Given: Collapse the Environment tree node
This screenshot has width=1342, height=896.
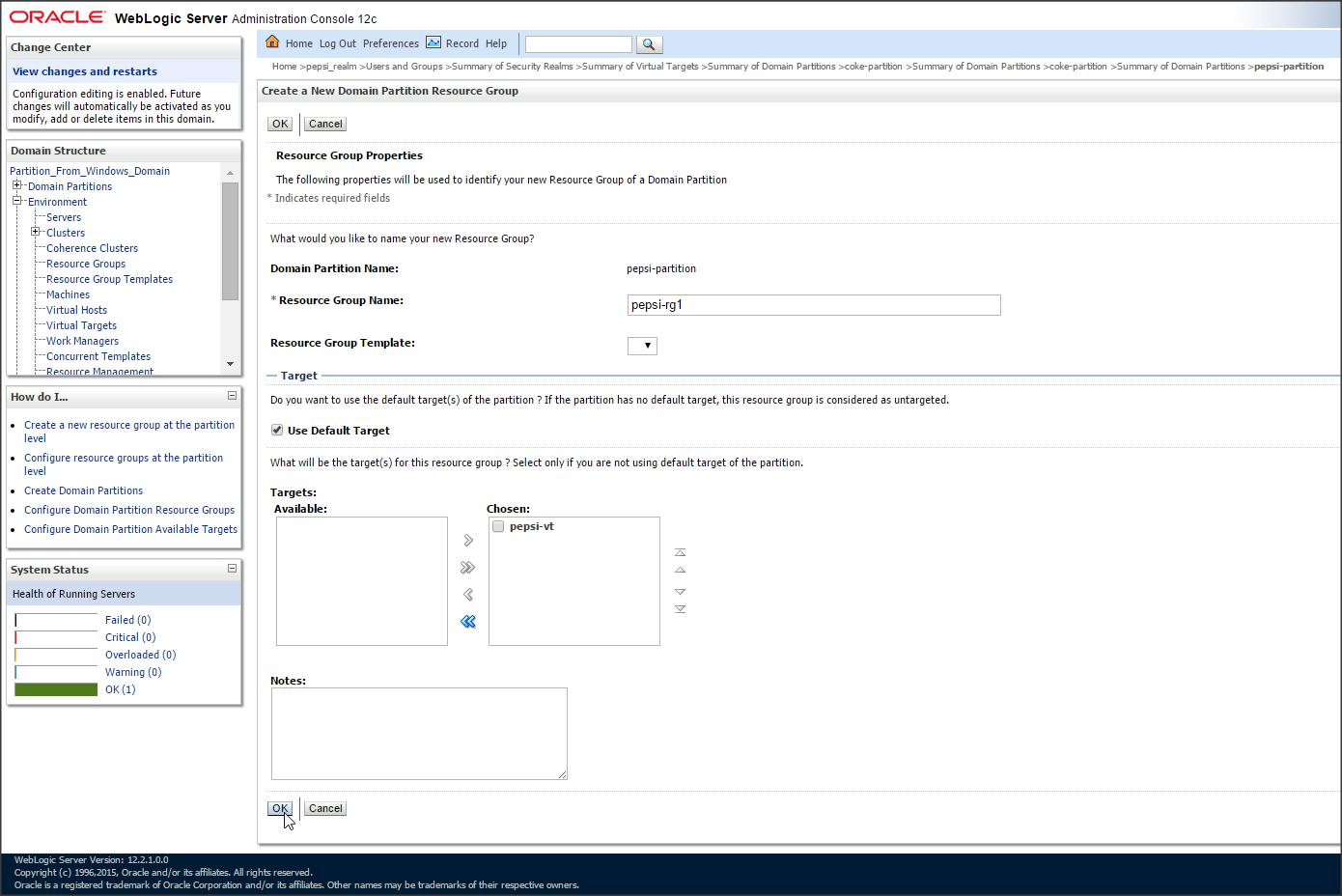Looking at the screenshot, I should pyautogui.click(x=16, y=201).
